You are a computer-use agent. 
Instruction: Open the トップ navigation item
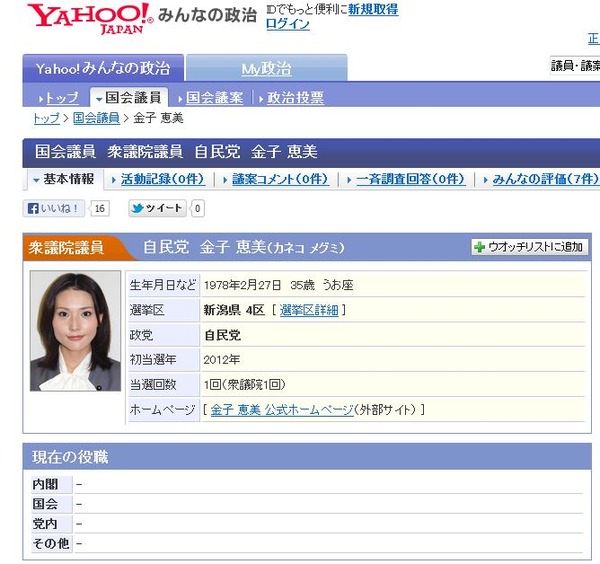pyautogui.click(x=62, y=98)
